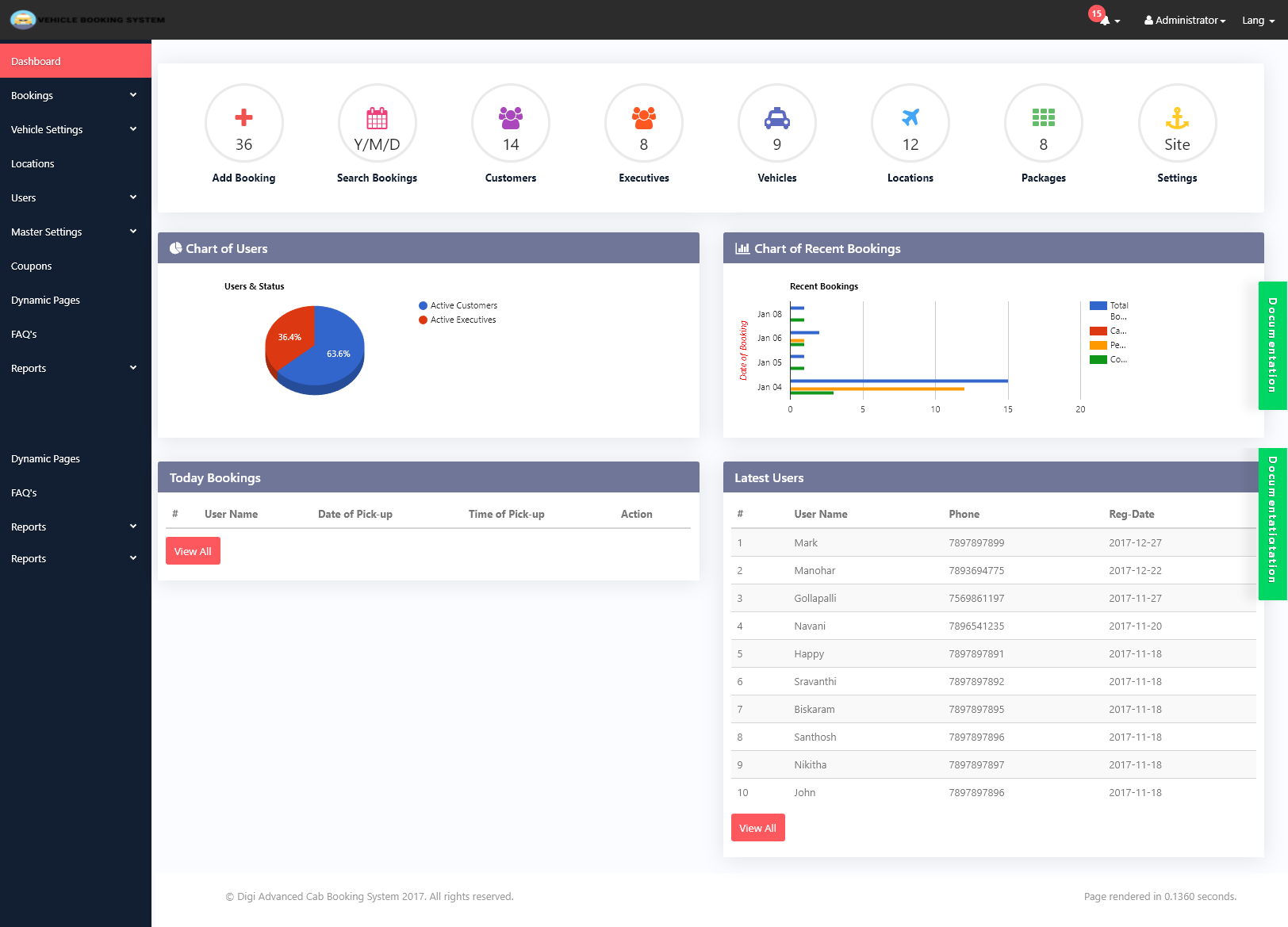Toggle the Active Customers legend item in the pie chart
1288x927 pixels.
(x=458, y=305)
